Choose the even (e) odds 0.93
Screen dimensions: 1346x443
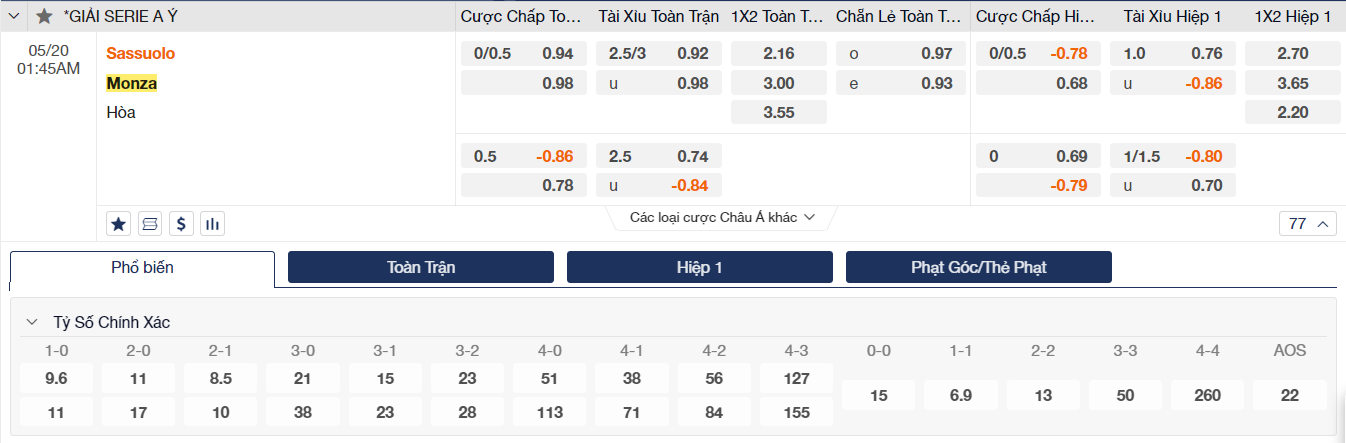901,83
